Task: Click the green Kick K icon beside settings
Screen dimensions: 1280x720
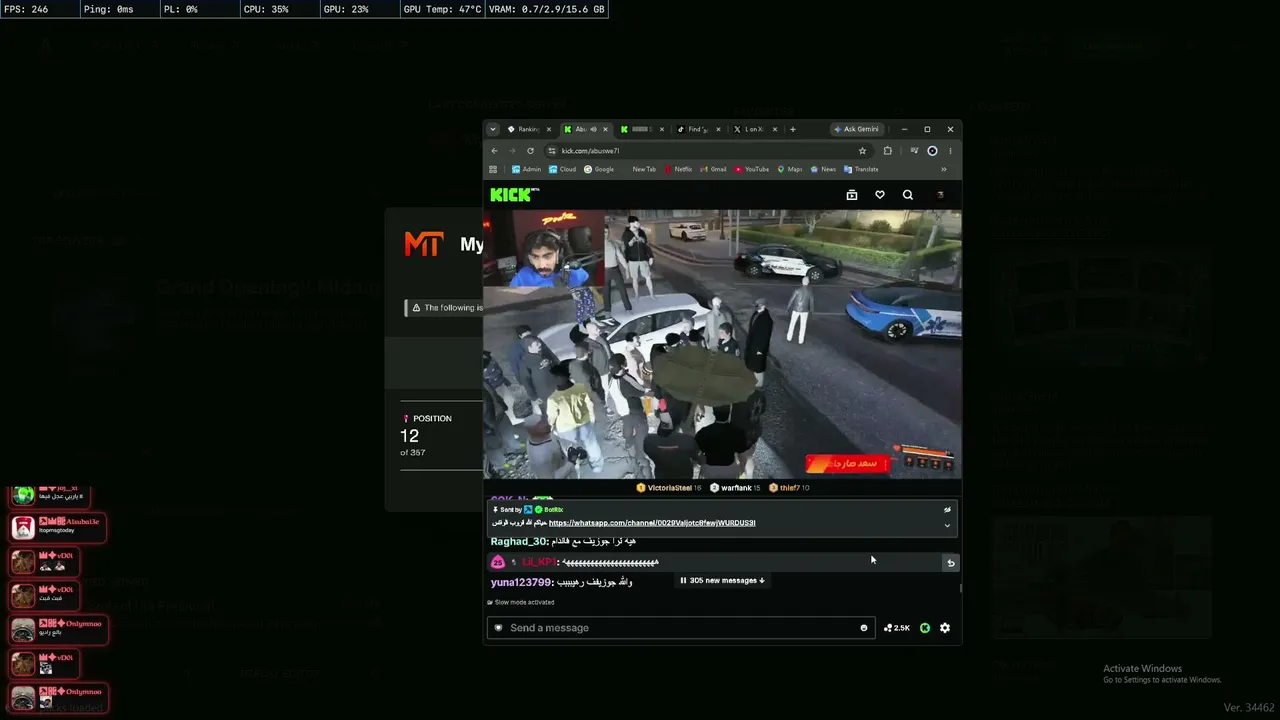Action: (x=925, y=628)
